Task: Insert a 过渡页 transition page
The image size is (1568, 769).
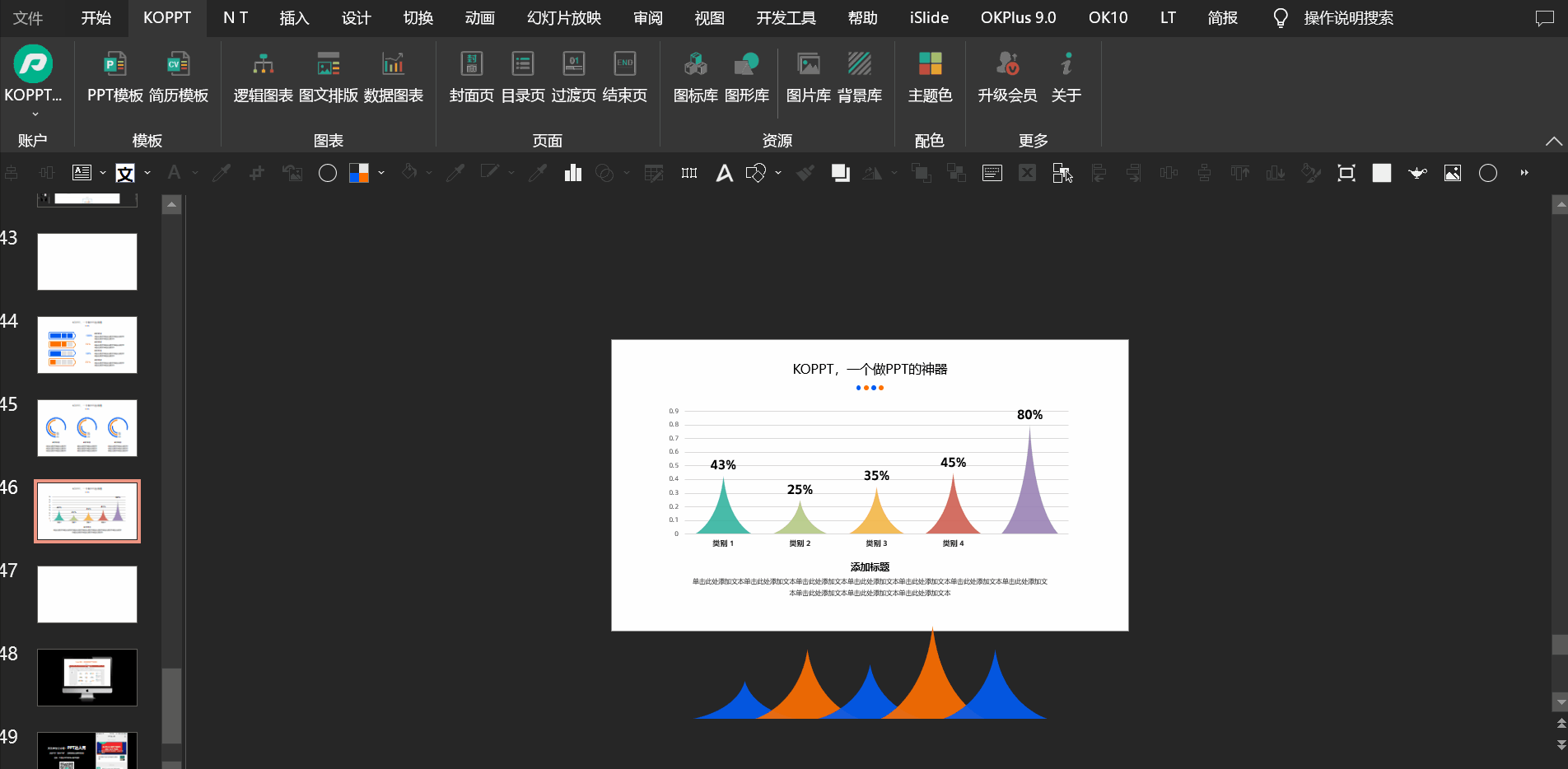Action: [574, 76]
